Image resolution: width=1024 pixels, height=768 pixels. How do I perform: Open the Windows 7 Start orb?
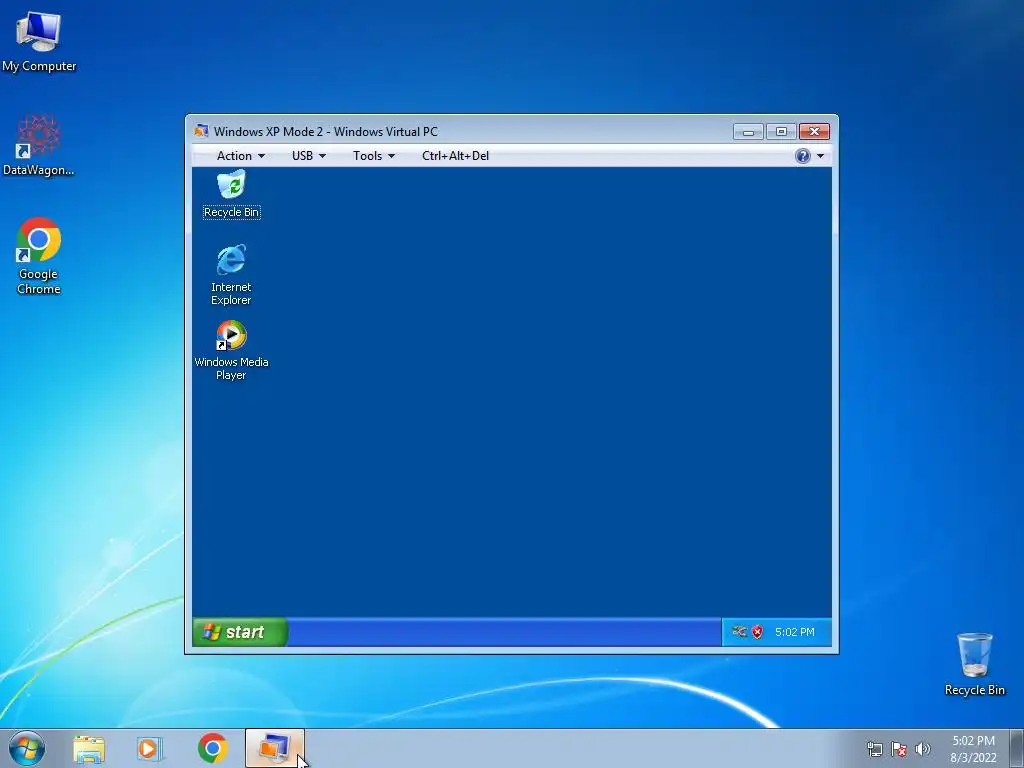(27, 748)
